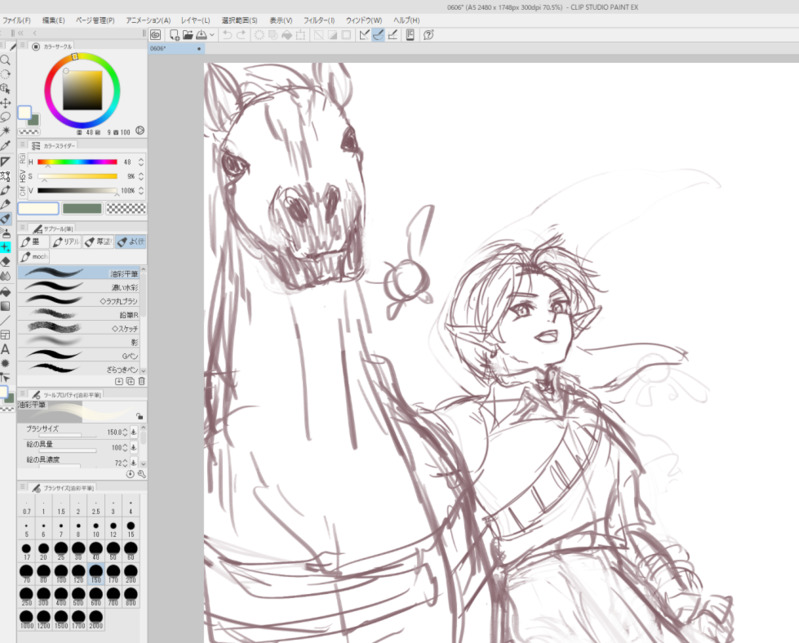Create copy of sub tool icon
Image resolution: width=799 pixels, height=643 pixels.
(130, 381)
